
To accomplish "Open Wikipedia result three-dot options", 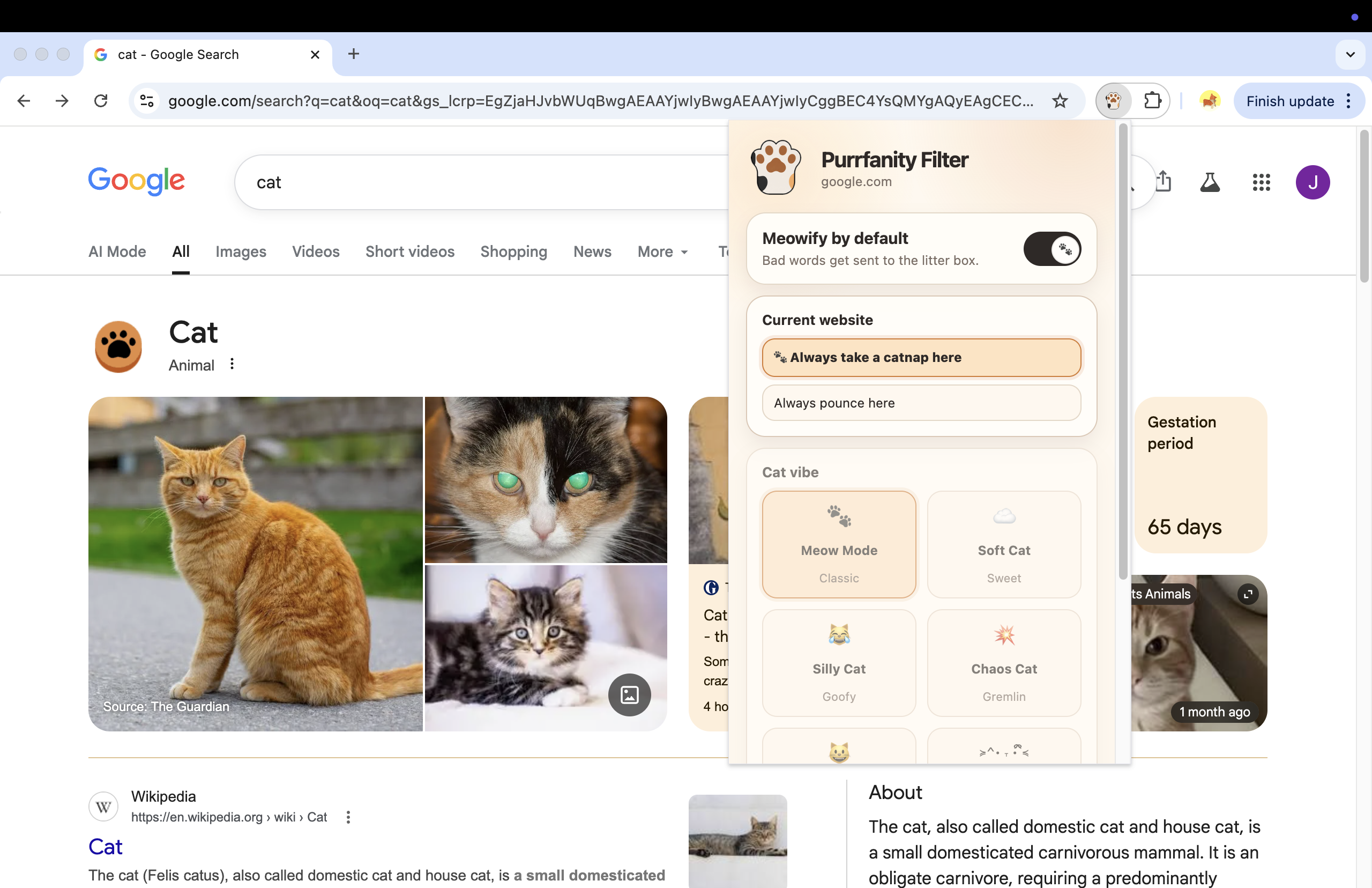I will pyautogui.click(x=348, y=817).
